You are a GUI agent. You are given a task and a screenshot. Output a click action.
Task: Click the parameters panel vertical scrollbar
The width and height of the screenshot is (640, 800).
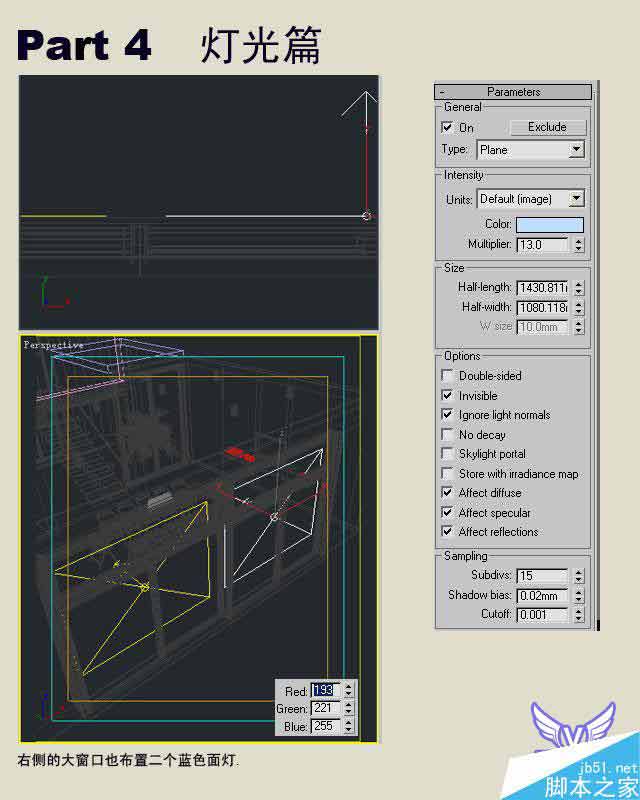click(x=597, y=355)
